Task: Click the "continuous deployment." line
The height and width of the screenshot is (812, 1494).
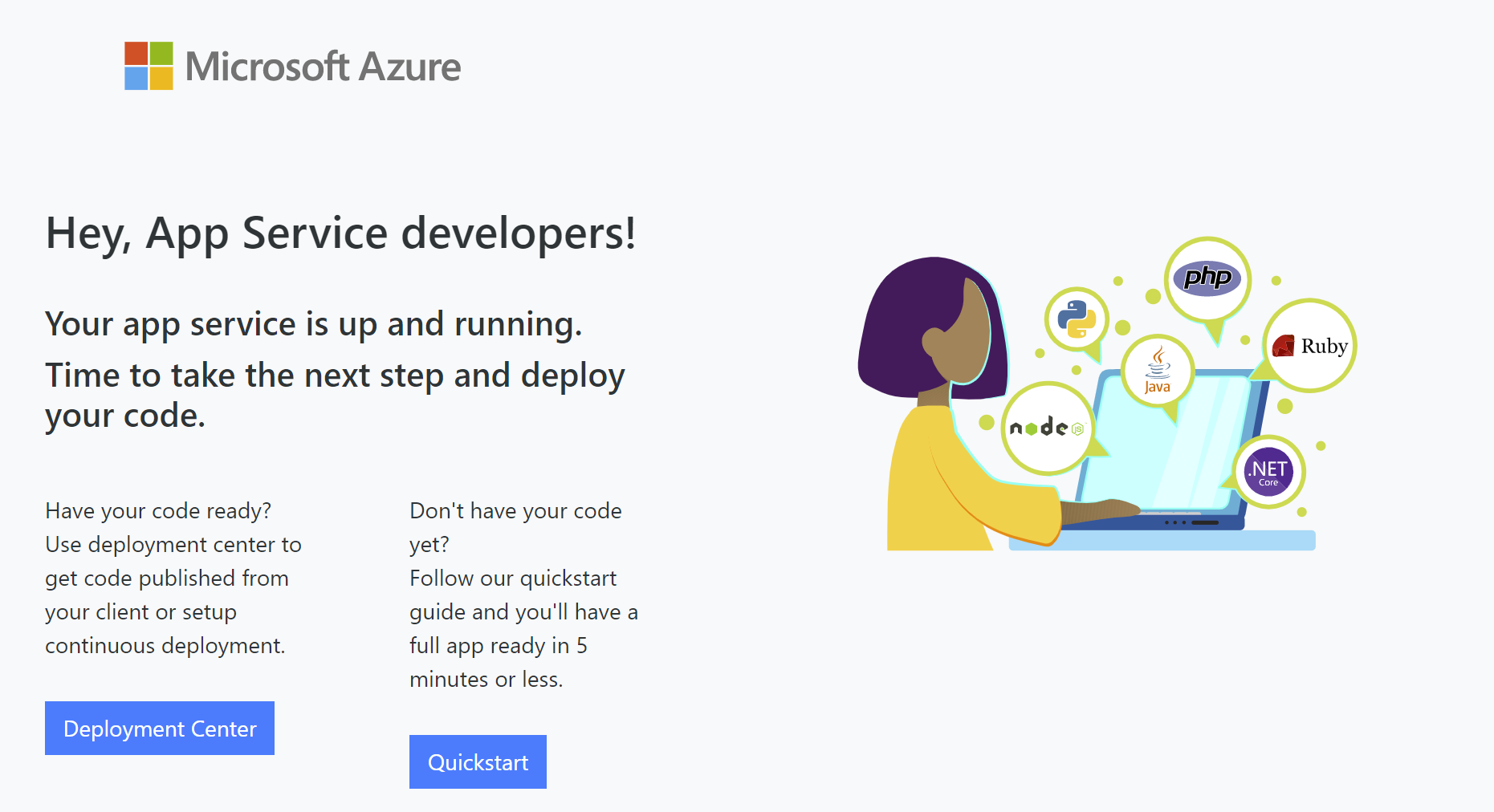Action: point(165,646)
